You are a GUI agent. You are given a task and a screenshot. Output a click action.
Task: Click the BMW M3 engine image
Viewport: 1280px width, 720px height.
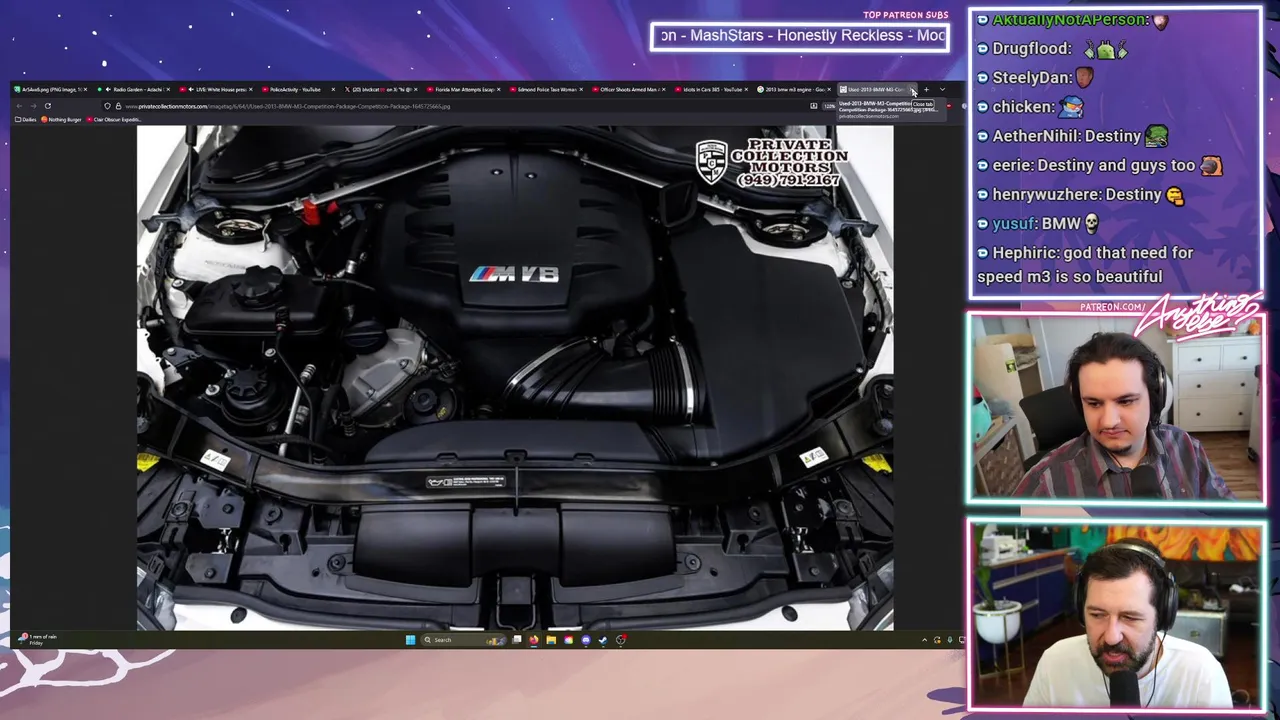(515, 378)
